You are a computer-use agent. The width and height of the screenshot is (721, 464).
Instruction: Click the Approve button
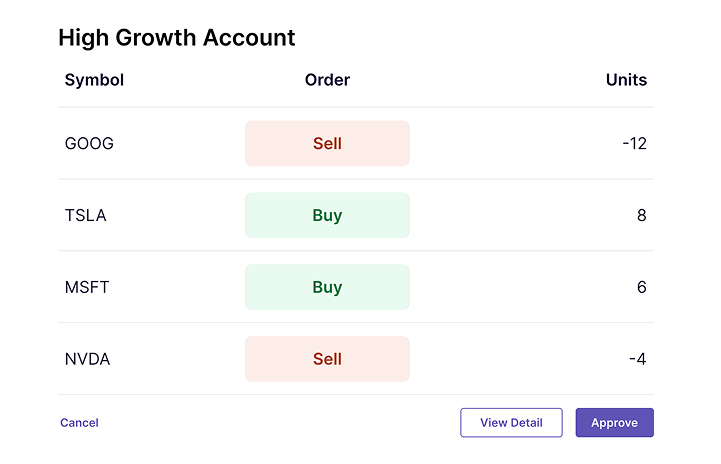point(614,423)
